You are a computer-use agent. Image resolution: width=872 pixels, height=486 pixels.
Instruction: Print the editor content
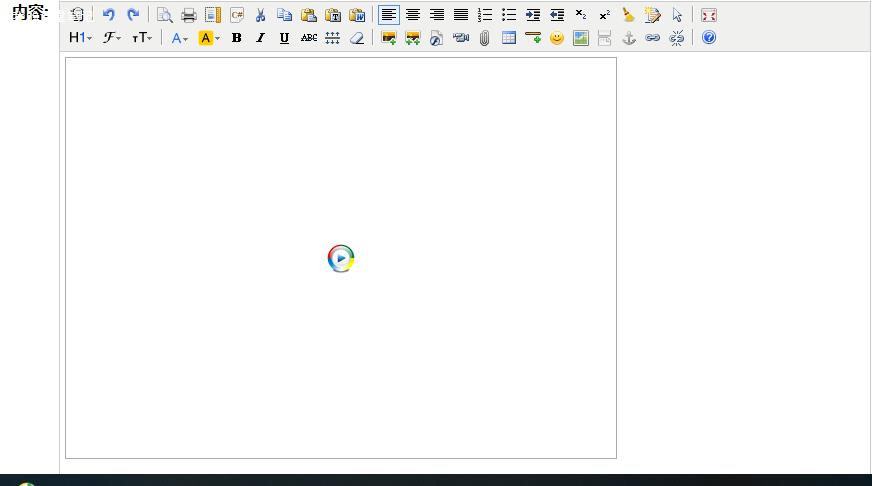pyautogui.click(x=189, y=15)
